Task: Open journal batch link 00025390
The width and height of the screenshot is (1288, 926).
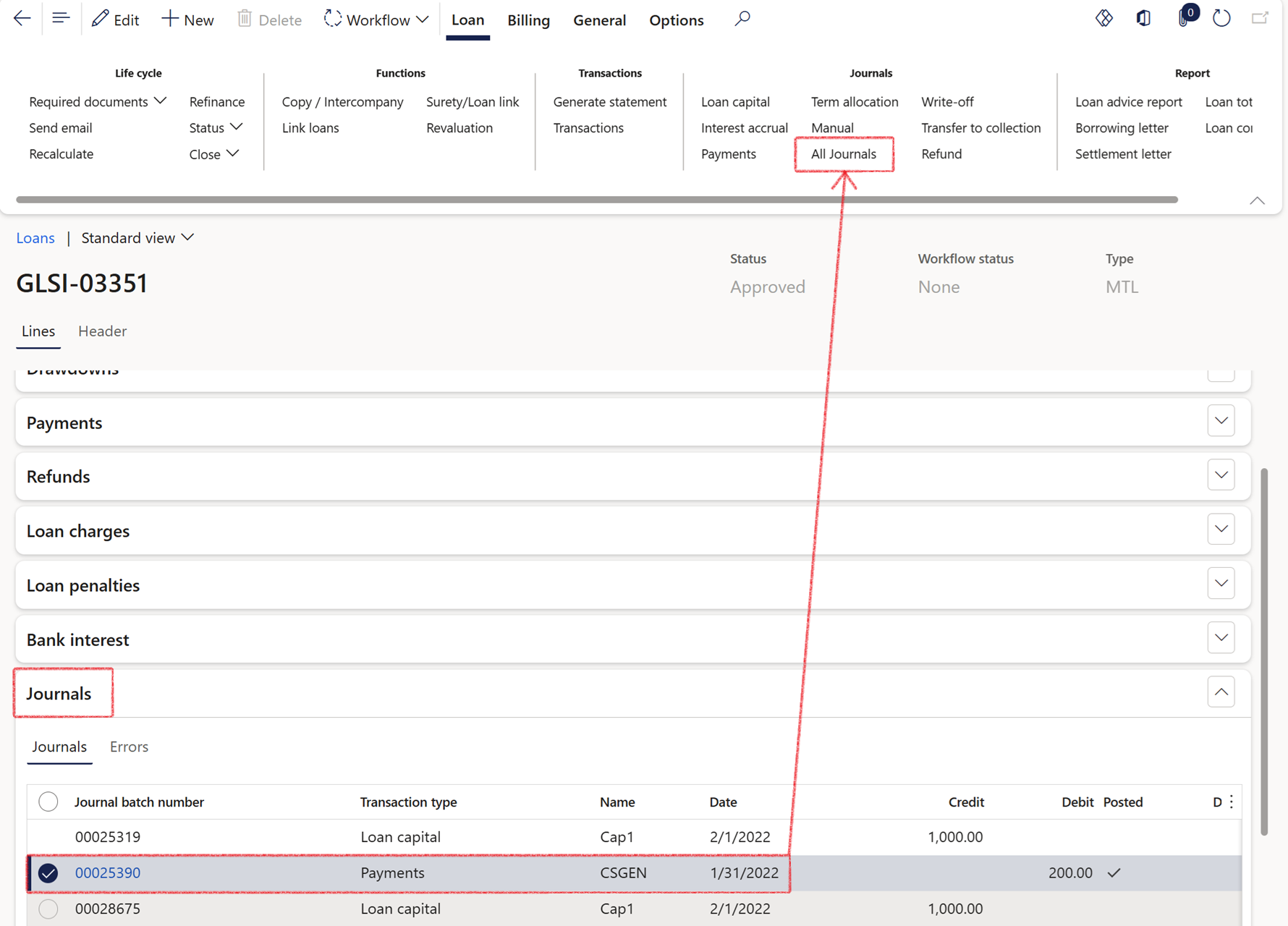Action: click(x=108, y=873)
